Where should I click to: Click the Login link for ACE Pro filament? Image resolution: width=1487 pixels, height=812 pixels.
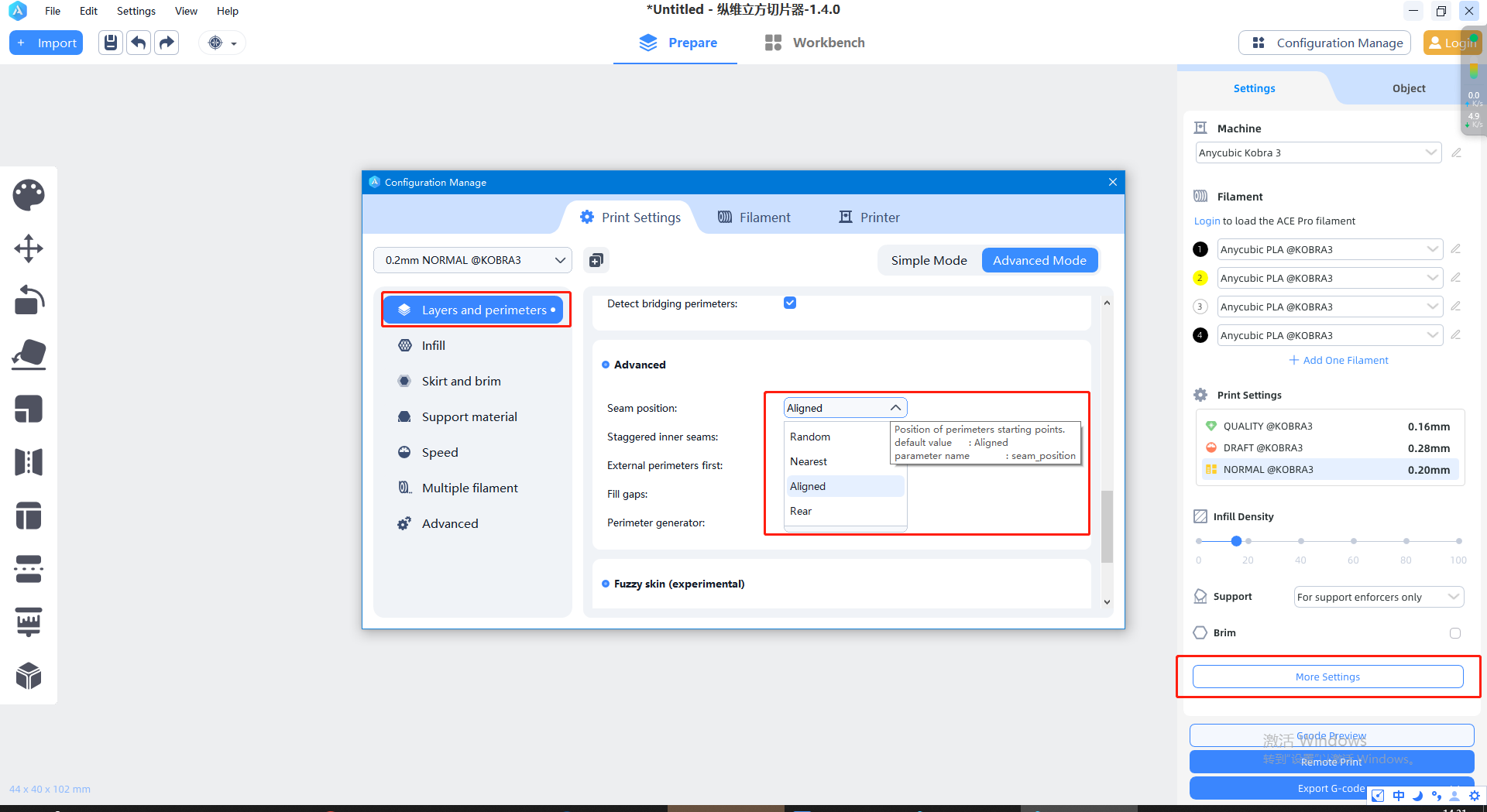(1207, 221)
